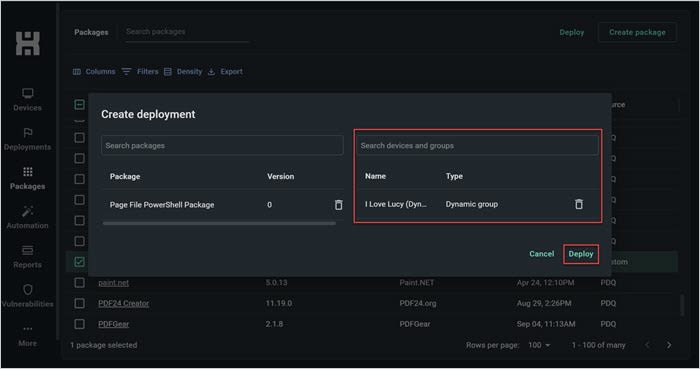
Task: Click the Apr 24, 12:10PM date cell
Action: tap(546, 282)
